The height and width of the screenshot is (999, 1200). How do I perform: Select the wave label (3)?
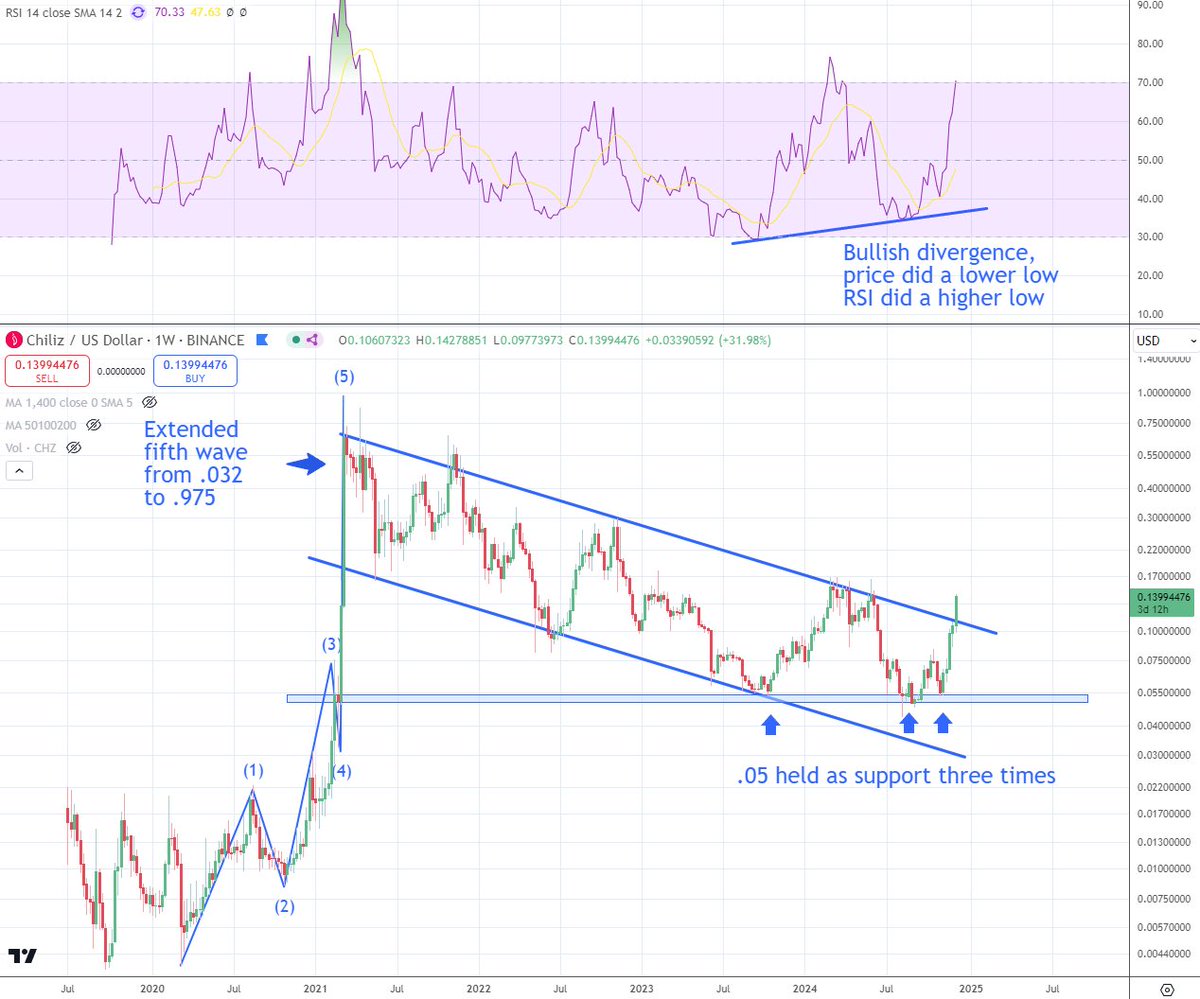point(331,644)
